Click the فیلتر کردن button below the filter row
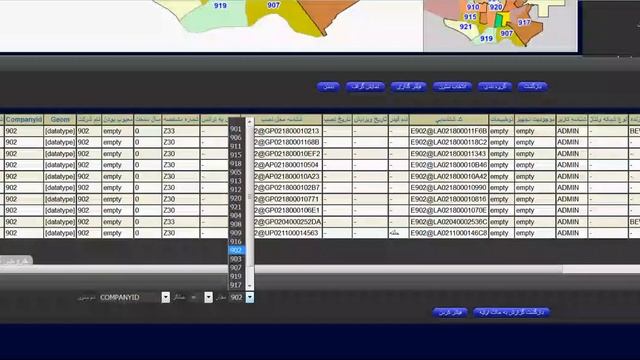 click(450, 312)
